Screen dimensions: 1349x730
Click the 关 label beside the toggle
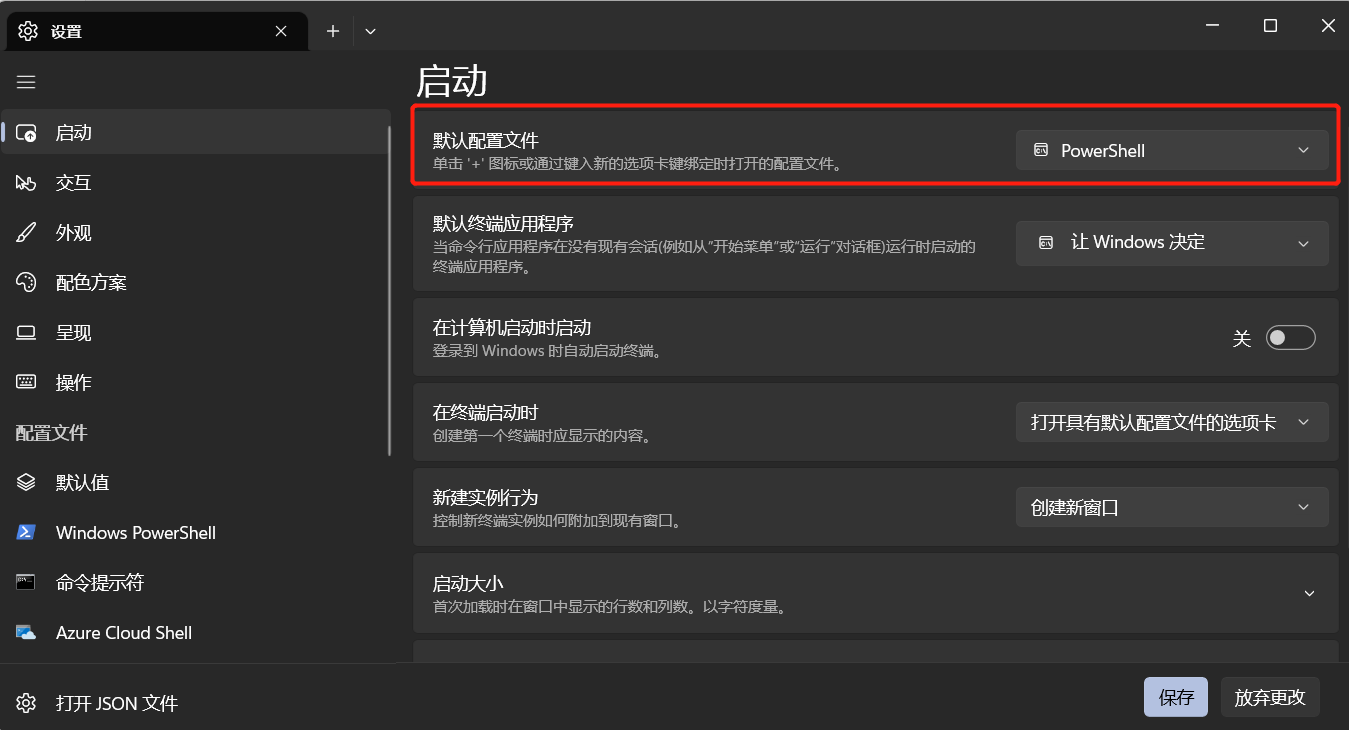(x=1242, y=338)
